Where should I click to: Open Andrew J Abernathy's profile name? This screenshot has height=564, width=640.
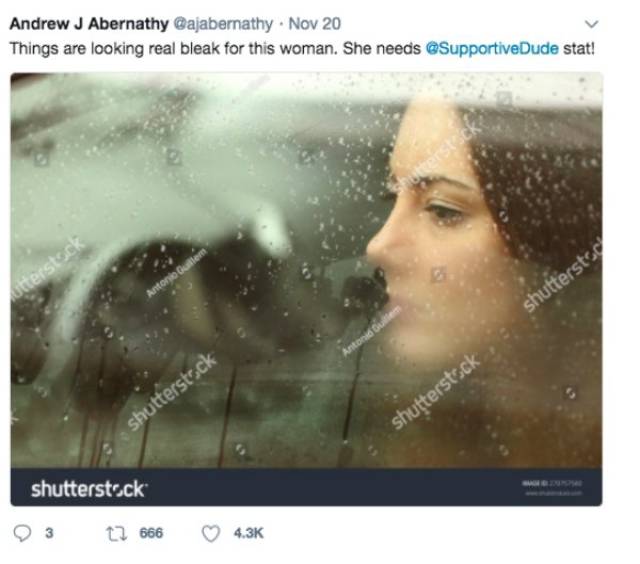click(x=89, y=24)
